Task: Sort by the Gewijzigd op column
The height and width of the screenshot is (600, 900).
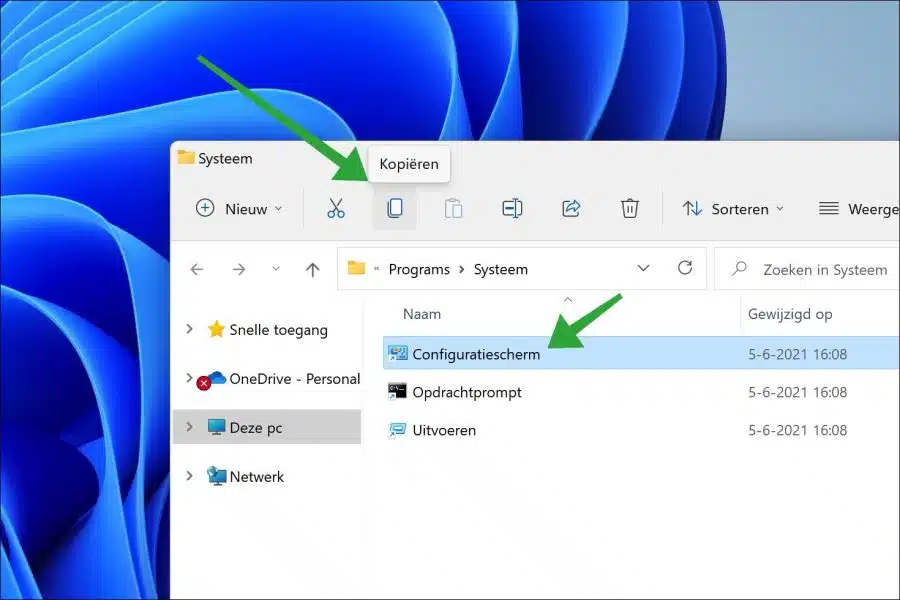Action: (x=790, y=314)
